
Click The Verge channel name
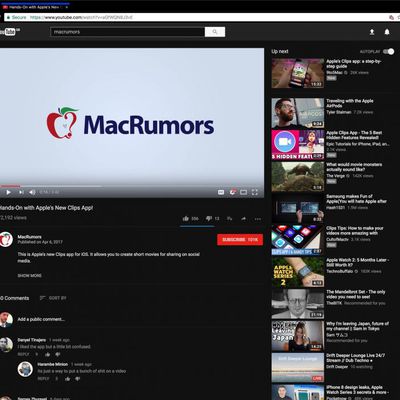pyautogui.click(x=335, y=176)
